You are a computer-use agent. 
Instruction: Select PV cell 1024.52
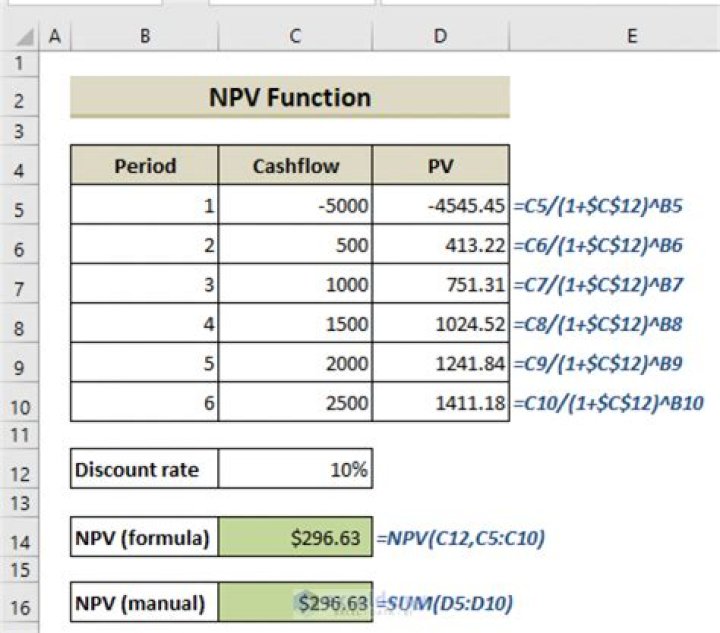441,323
